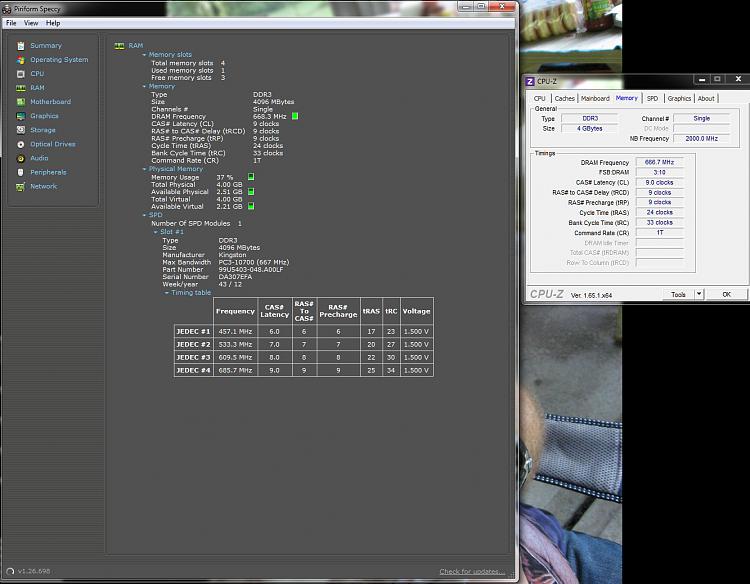Click the status spinner icon near version number
The width and height of the screenshot is (750, 584).
click(x=10, y=572)
